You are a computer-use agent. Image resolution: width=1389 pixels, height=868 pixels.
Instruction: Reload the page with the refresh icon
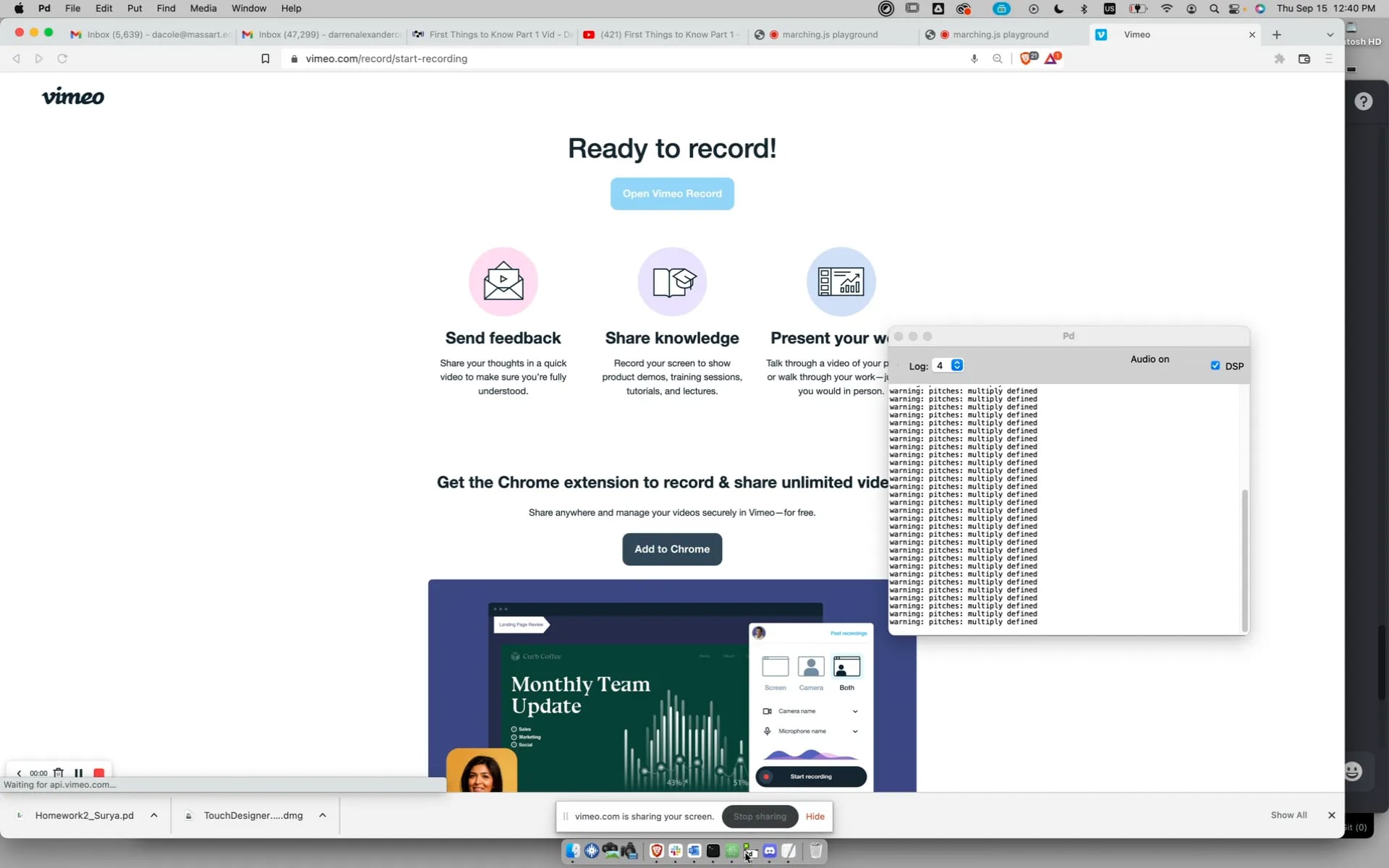point(62,59)
